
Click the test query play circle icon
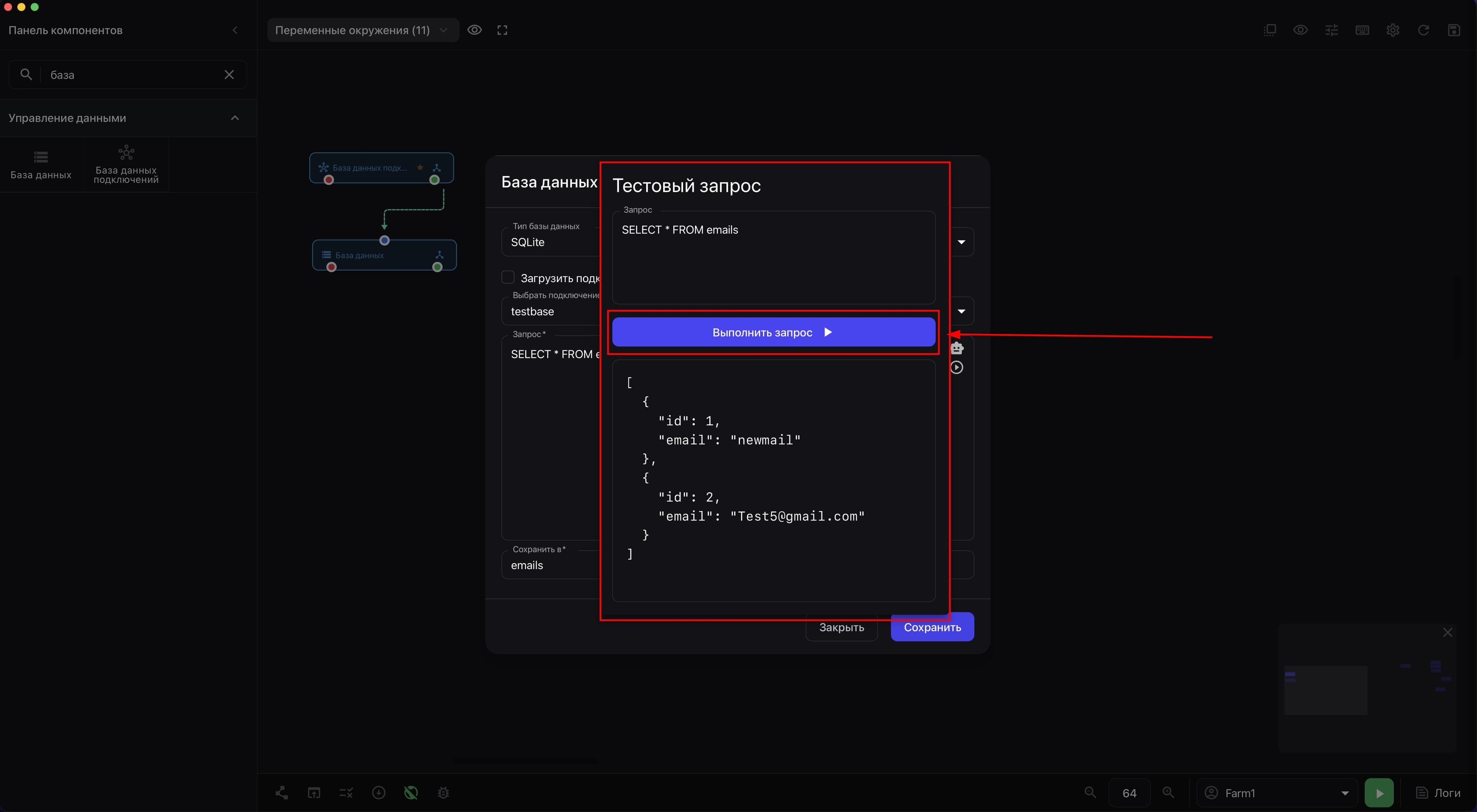coord(957,368)
